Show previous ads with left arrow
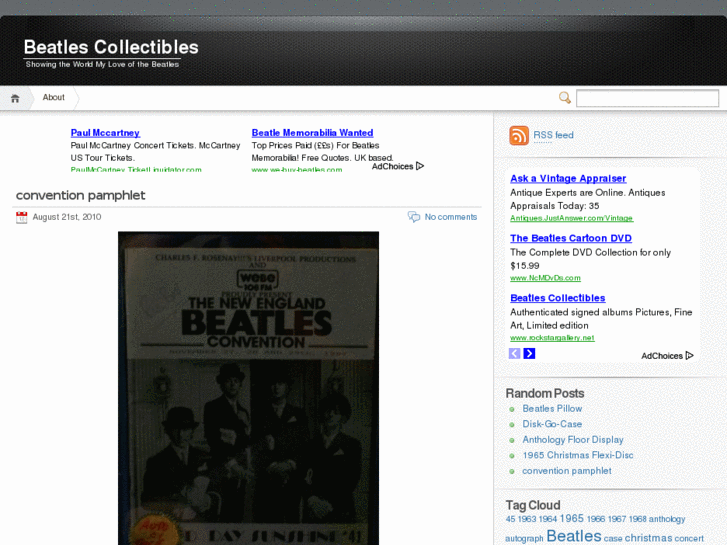The image size is (727, 545). point(515,353)
